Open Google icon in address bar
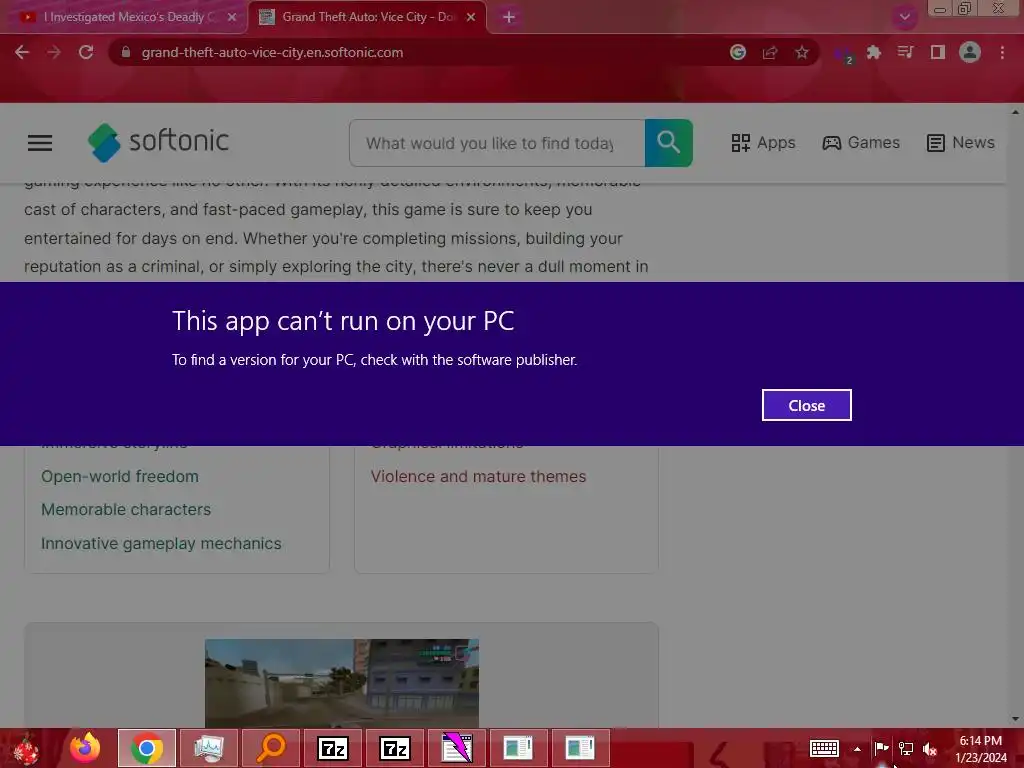This screenshot has width=1024, height=768. coord(737,52)
